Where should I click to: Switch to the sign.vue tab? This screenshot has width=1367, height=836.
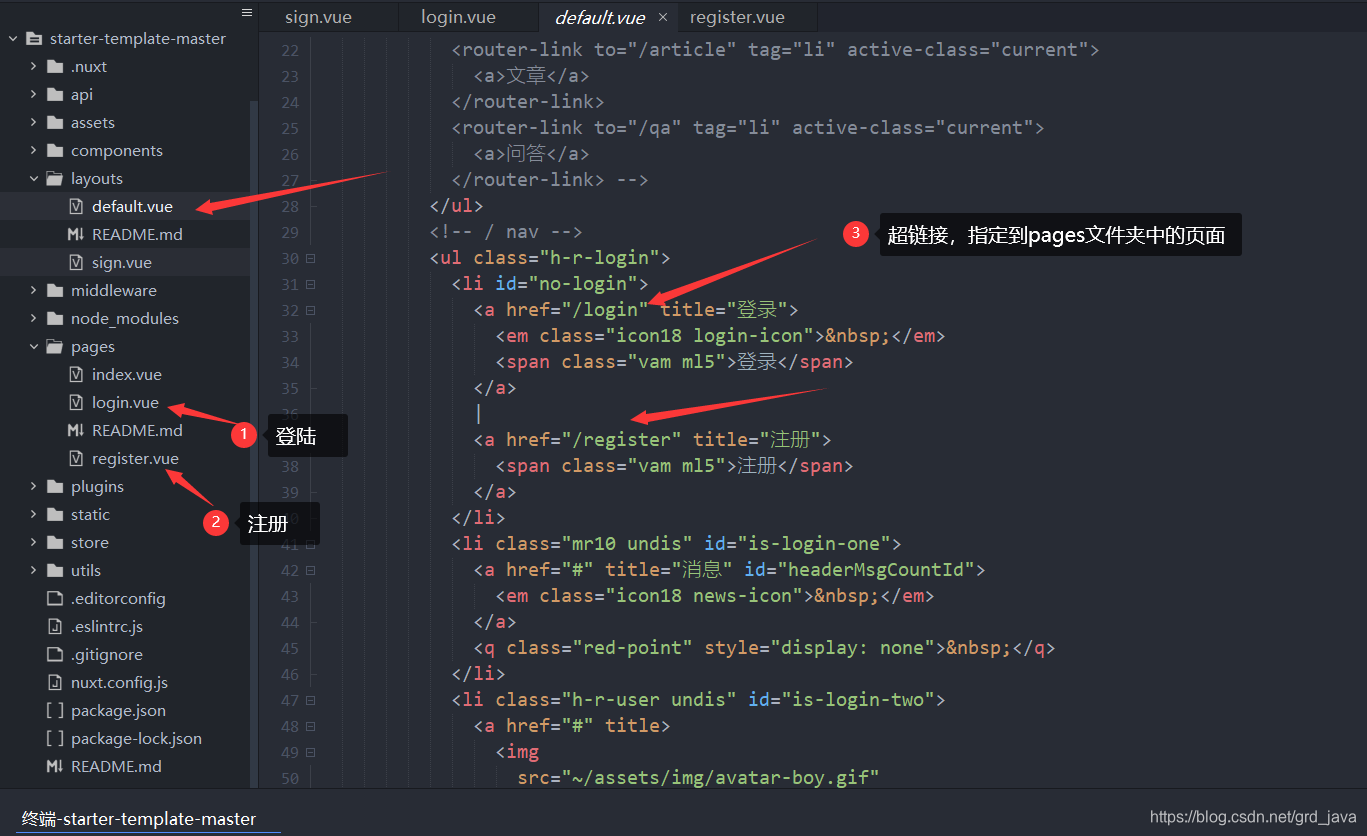(318, 17)
